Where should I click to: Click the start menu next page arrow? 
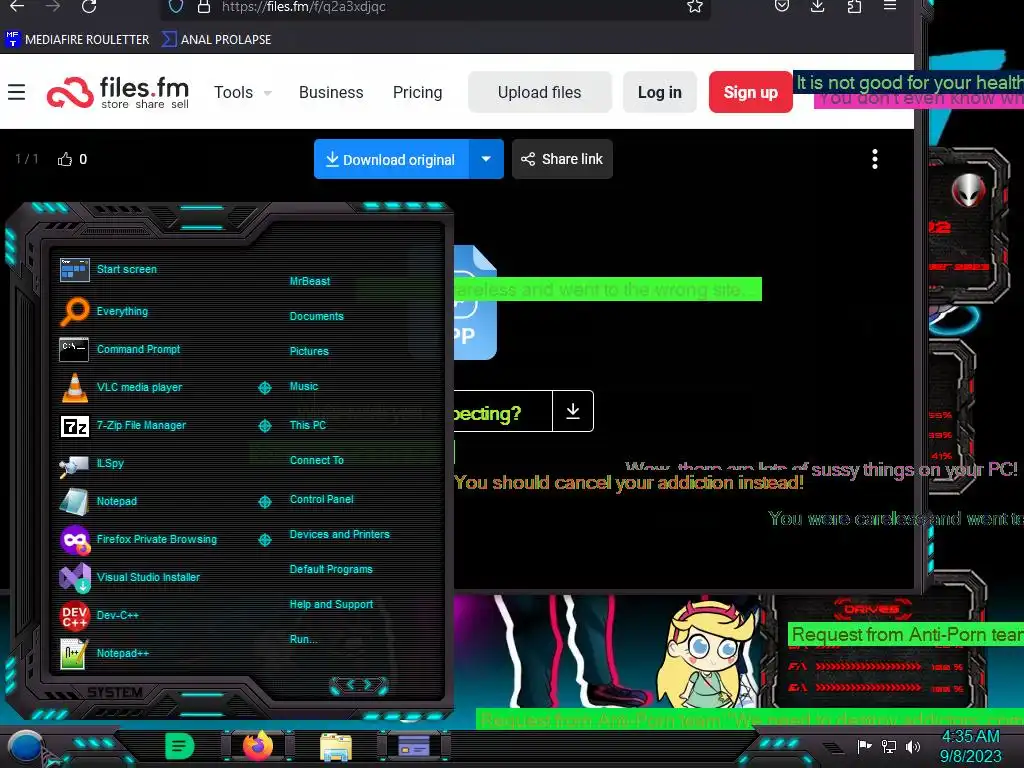[368, 685]
